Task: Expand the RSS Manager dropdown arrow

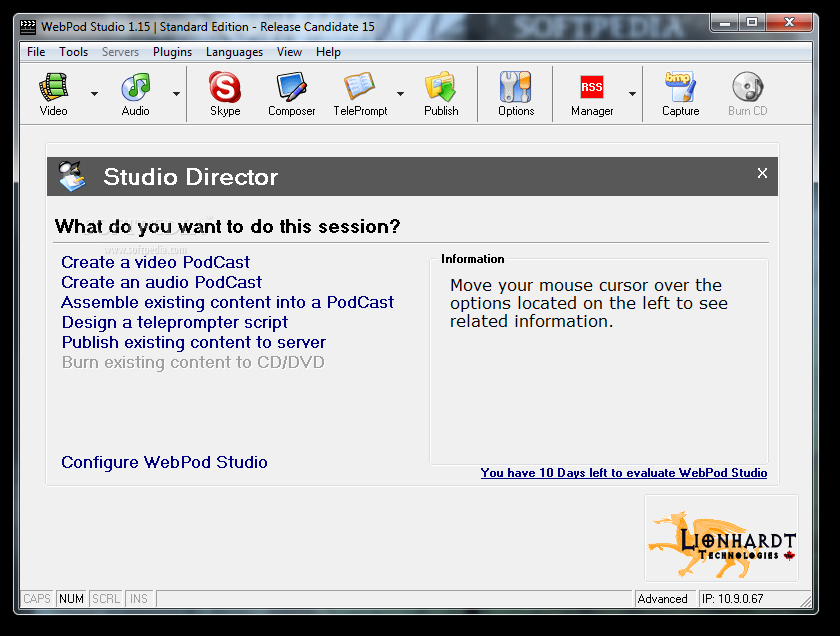Action: click(x=632, y=94)
